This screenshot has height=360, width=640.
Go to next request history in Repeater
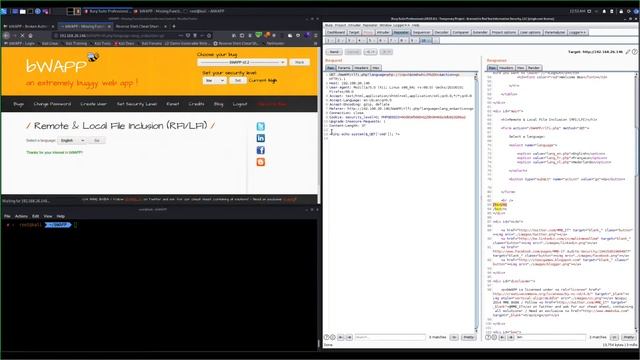pyautogui.click(x=386, y=52)
